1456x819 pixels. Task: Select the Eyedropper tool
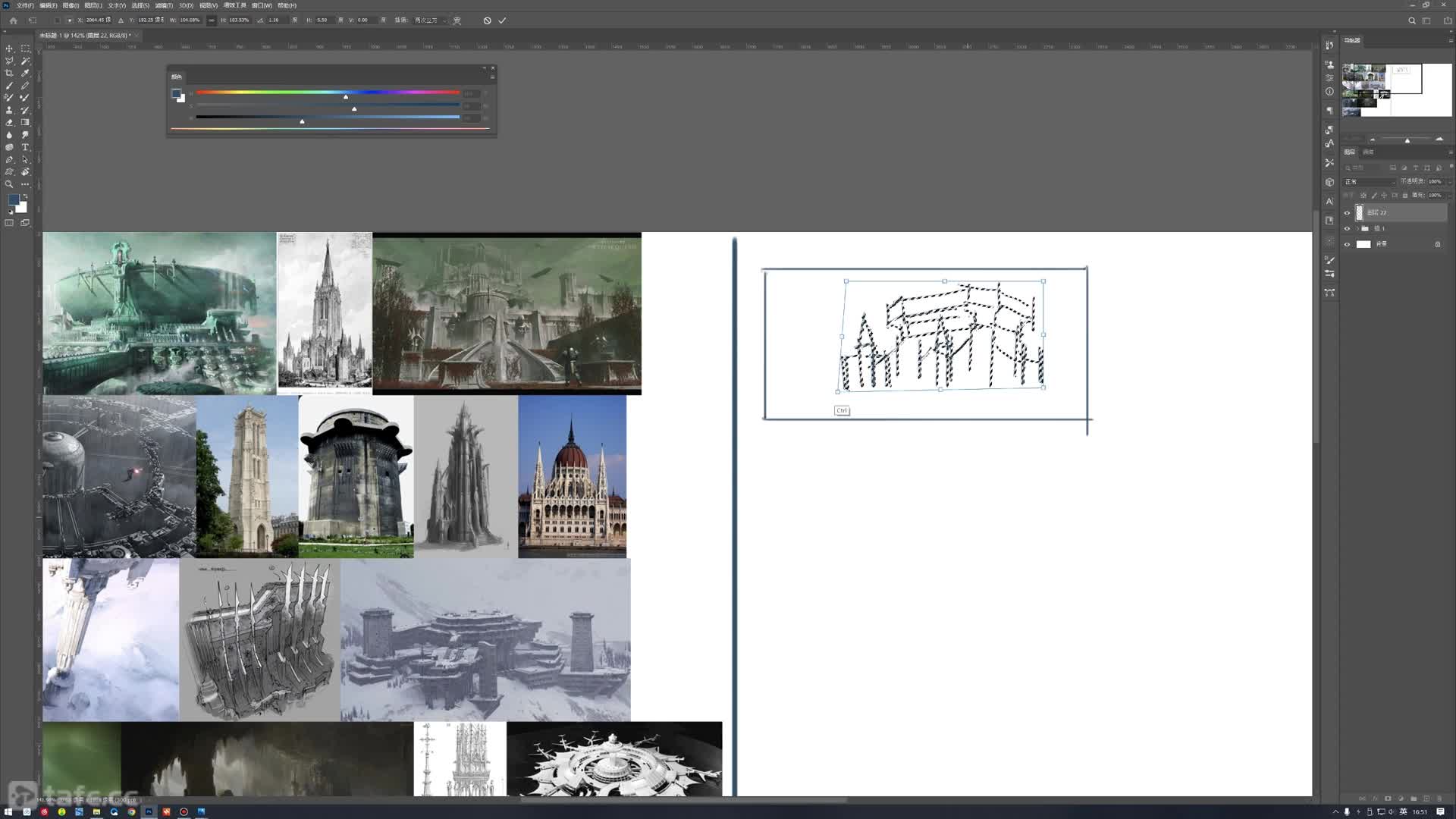(25, 74)
